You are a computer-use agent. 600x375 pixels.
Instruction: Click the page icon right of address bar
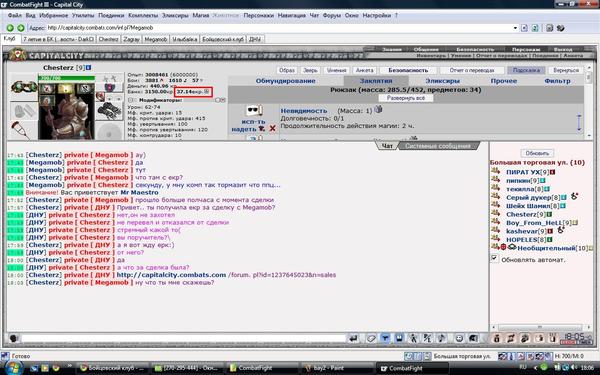[524, 28]
